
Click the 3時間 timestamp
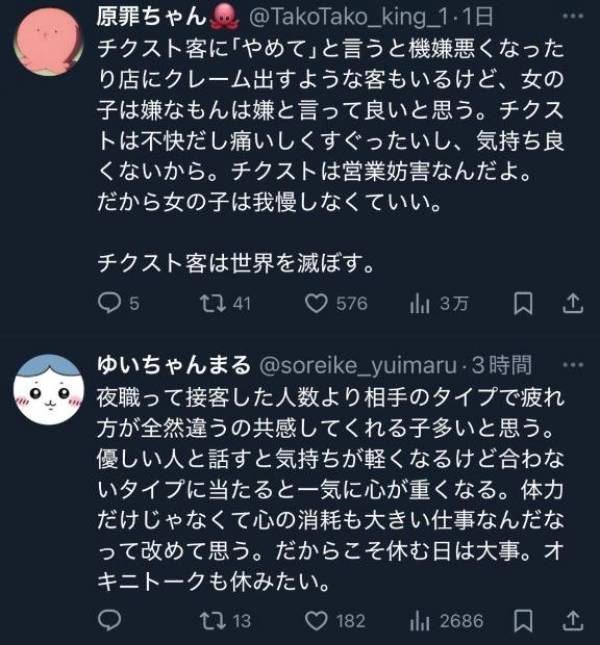(x=502, y=366)
